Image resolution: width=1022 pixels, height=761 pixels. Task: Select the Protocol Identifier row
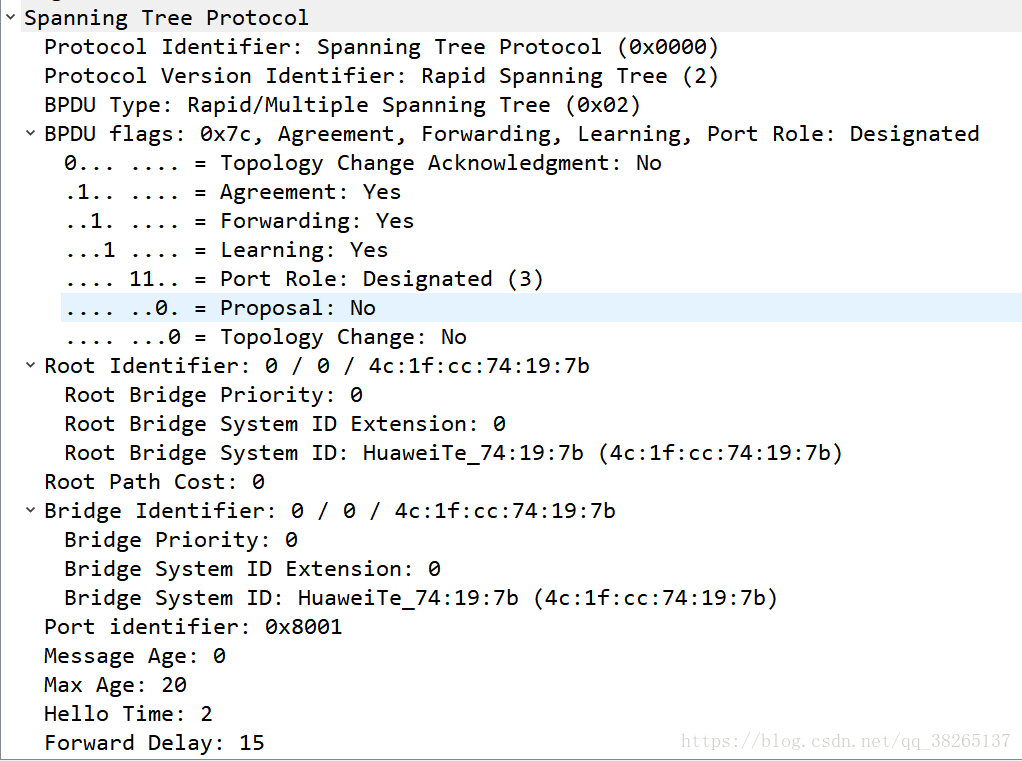381,47
